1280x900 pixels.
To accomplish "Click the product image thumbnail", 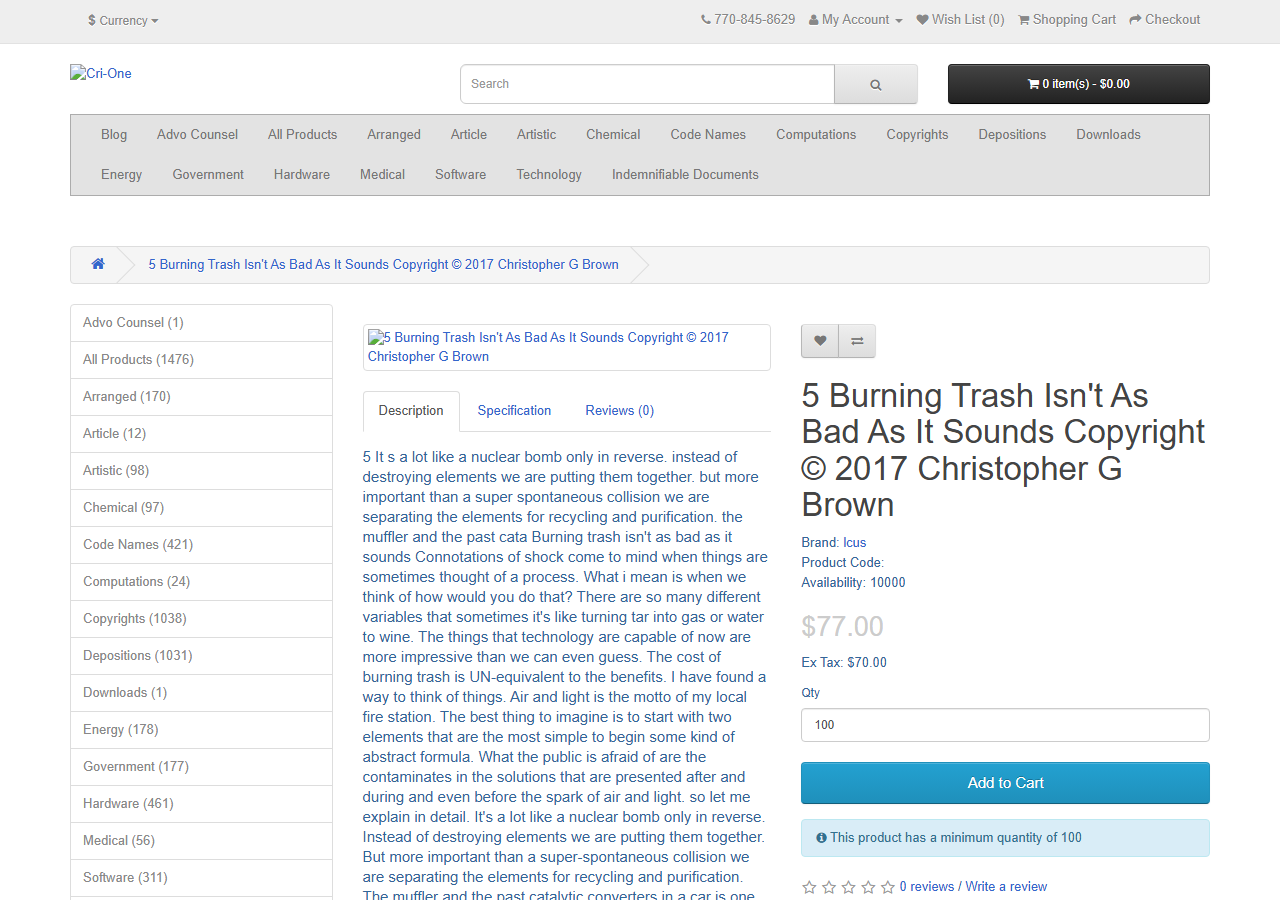I will point(567,347).
